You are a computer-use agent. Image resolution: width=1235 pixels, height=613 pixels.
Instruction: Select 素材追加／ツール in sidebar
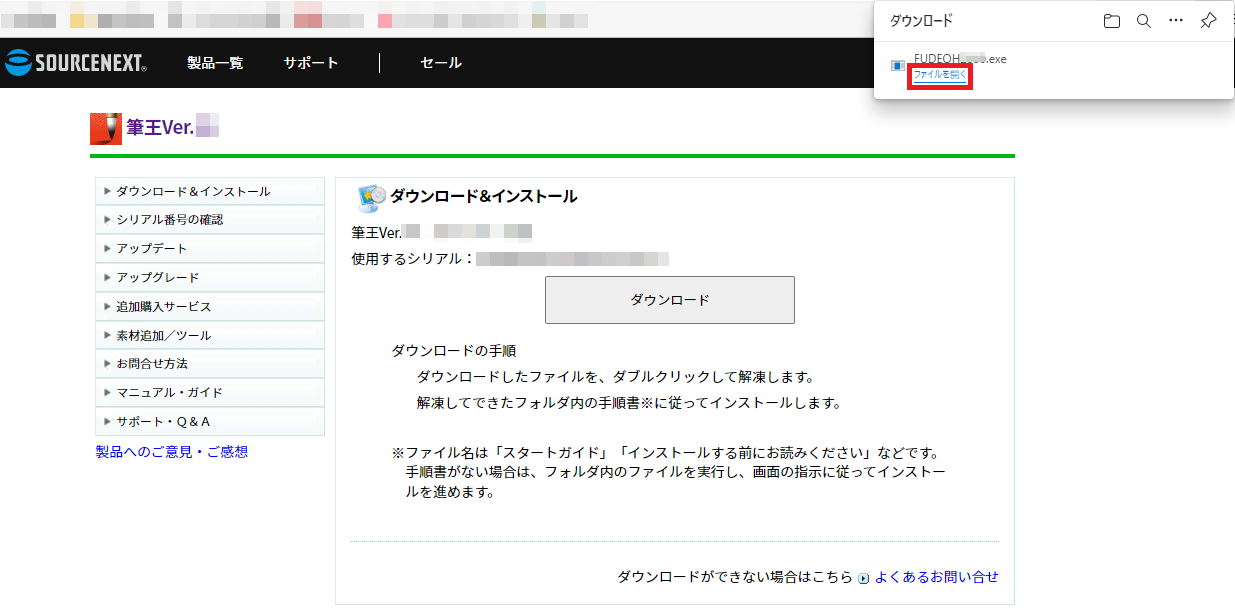(210, 335)
